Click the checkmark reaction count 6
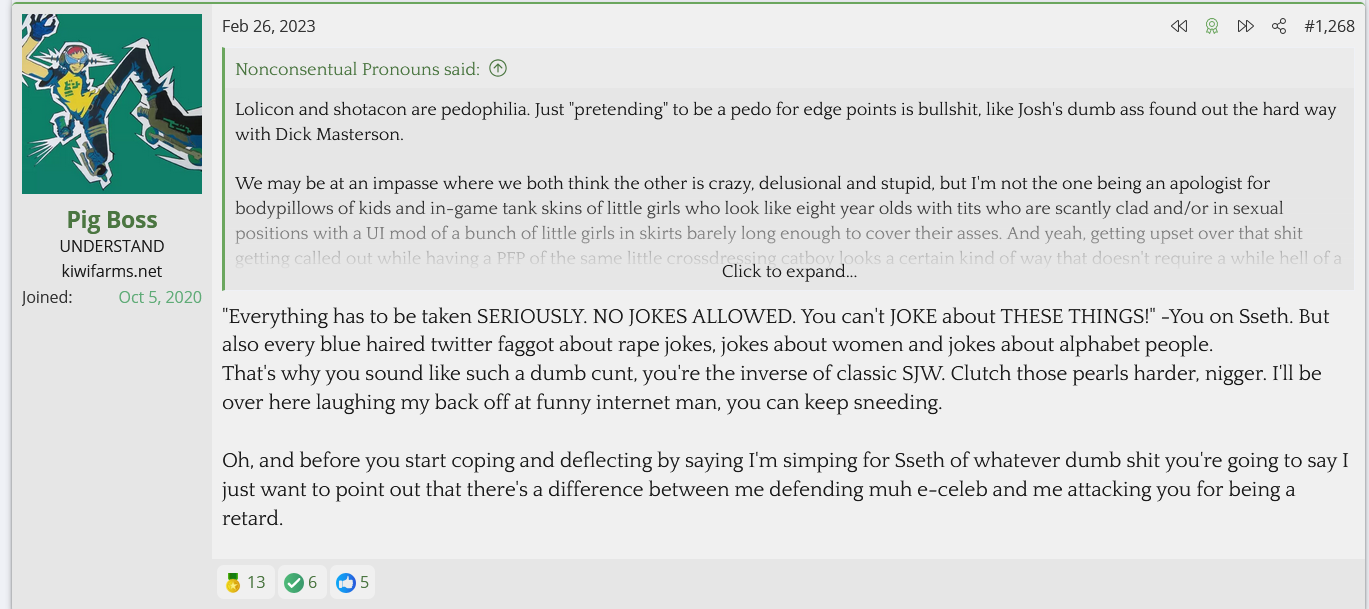This screenshot has height=609, width=1369. coord(312,582)
